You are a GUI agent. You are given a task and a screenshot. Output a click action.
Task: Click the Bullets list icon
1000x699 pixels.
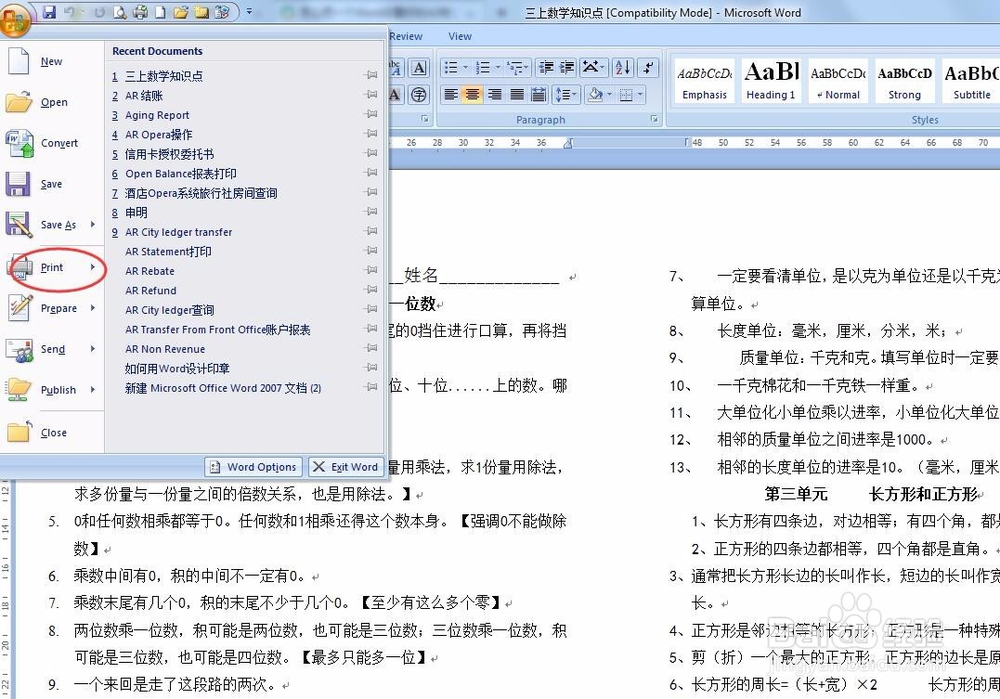451,67
